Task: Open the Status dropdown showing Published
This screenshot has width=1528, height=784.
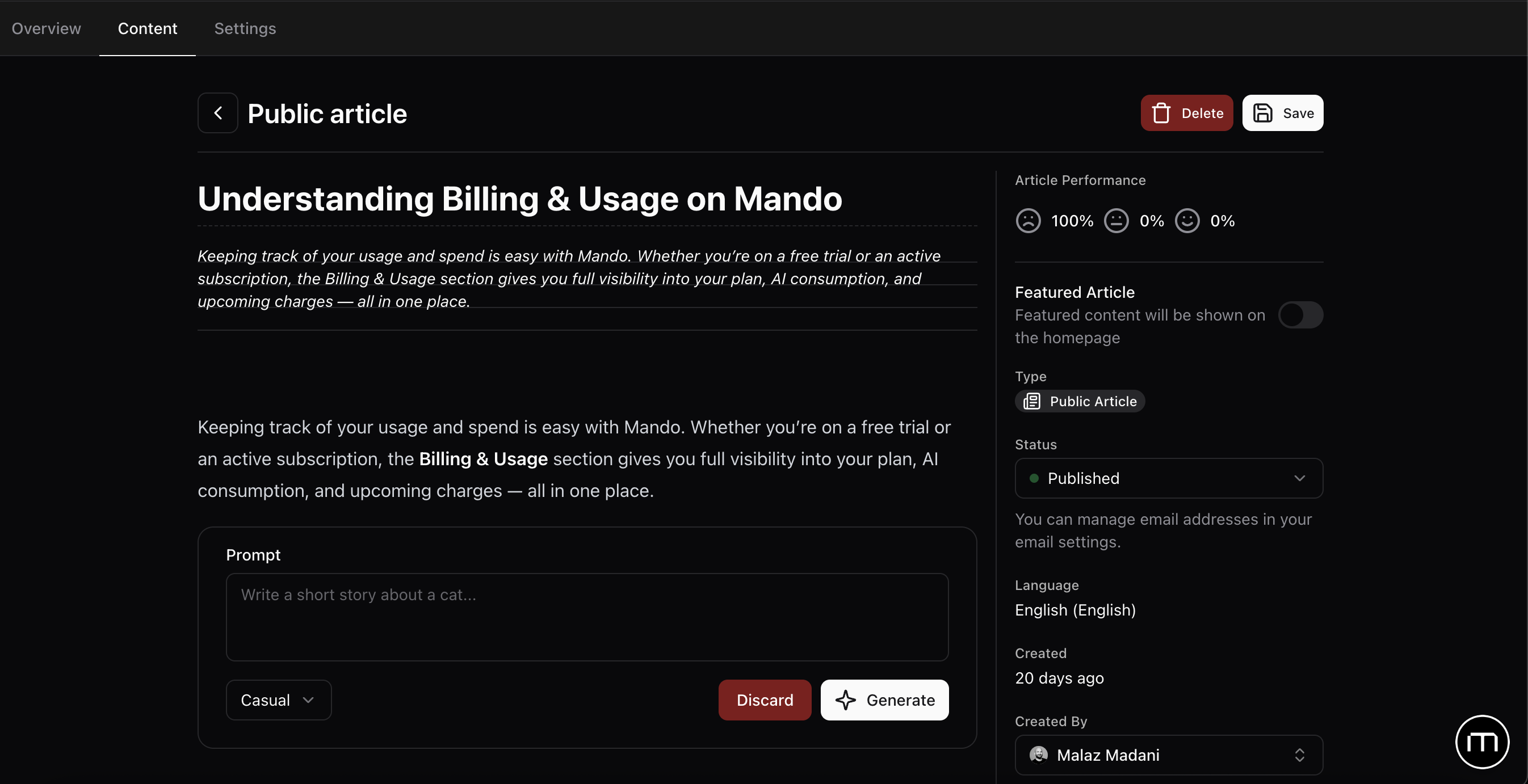Action: pyautogui.click(x=1169, y=478)
